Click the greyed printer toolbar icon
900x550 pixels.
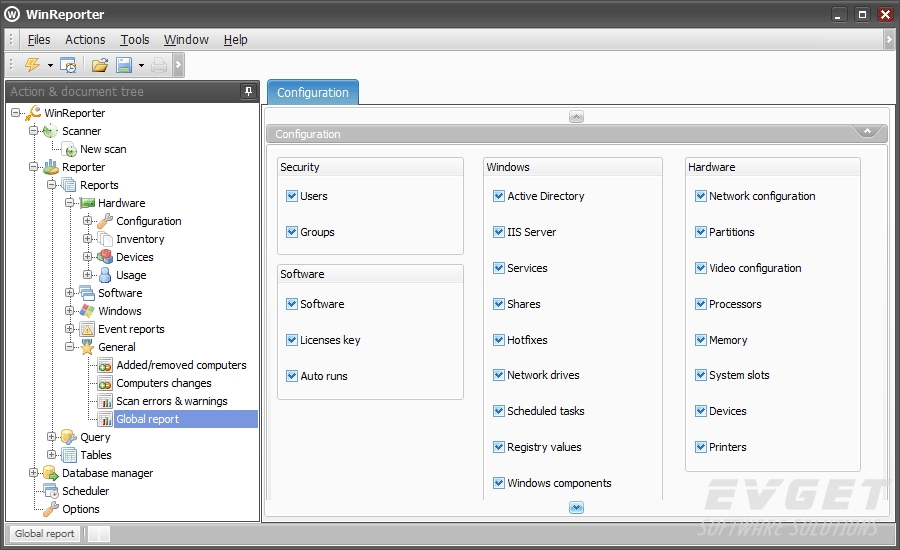point(159,65)
